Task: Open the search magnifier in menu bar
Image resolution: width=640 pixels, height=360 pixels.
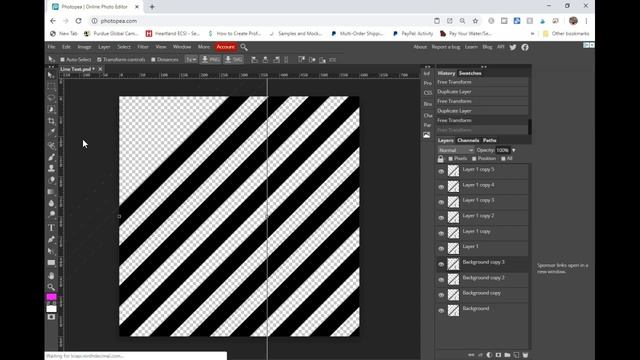Action: (244, 47)
